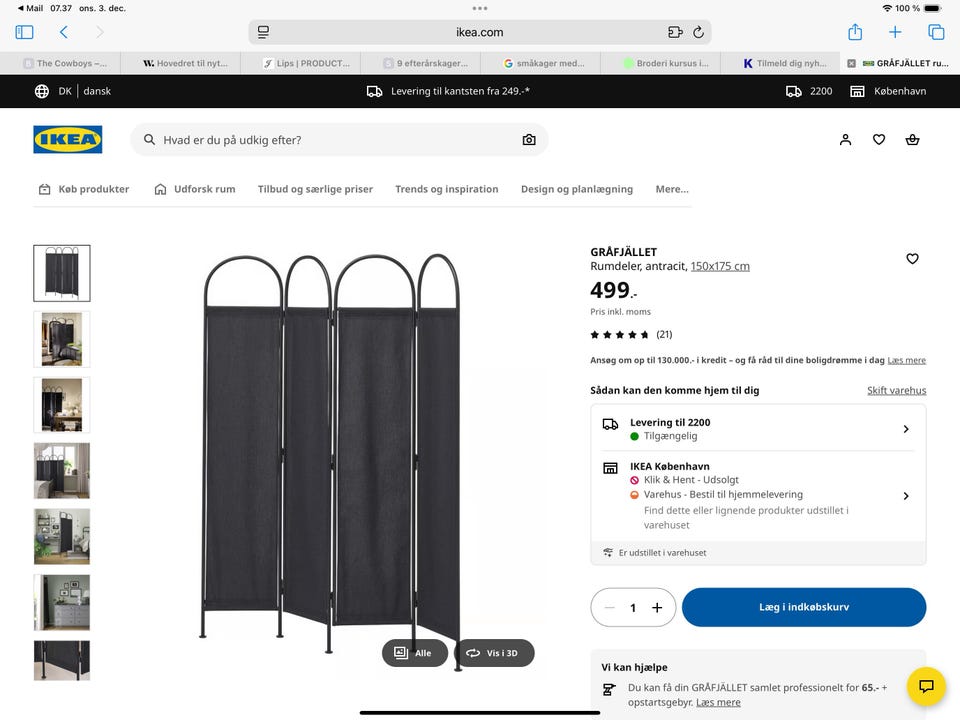Increase quantity with the plus button
The image size is (960, 720).
tap(657, 607)
